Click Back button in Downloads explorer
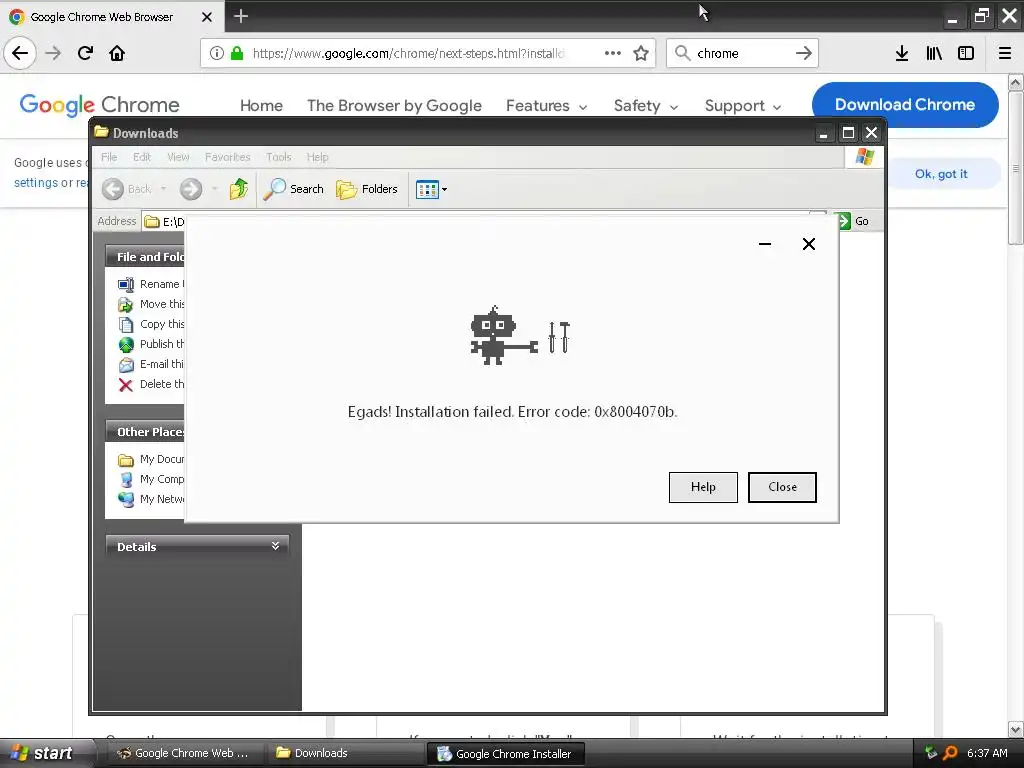Viewport: 1024px width, 768px height. coord(127,189)
